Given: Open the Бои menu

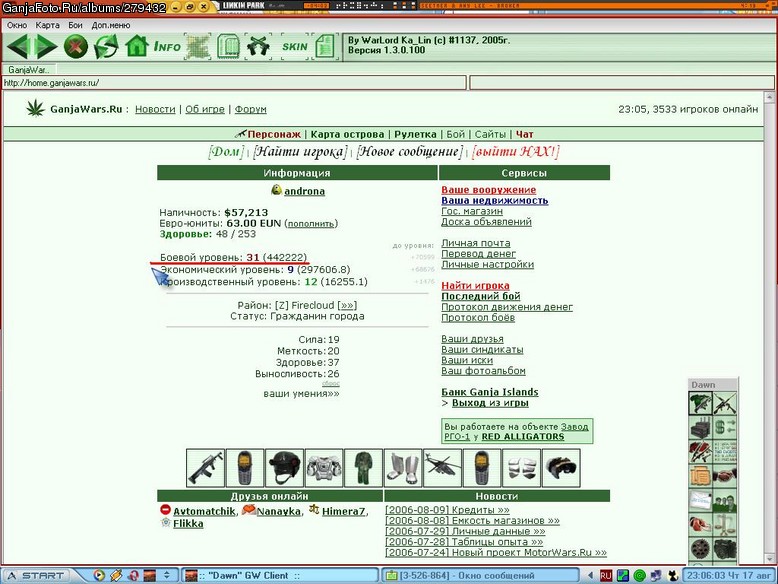Looking at the screenshot, I should 75,25.
